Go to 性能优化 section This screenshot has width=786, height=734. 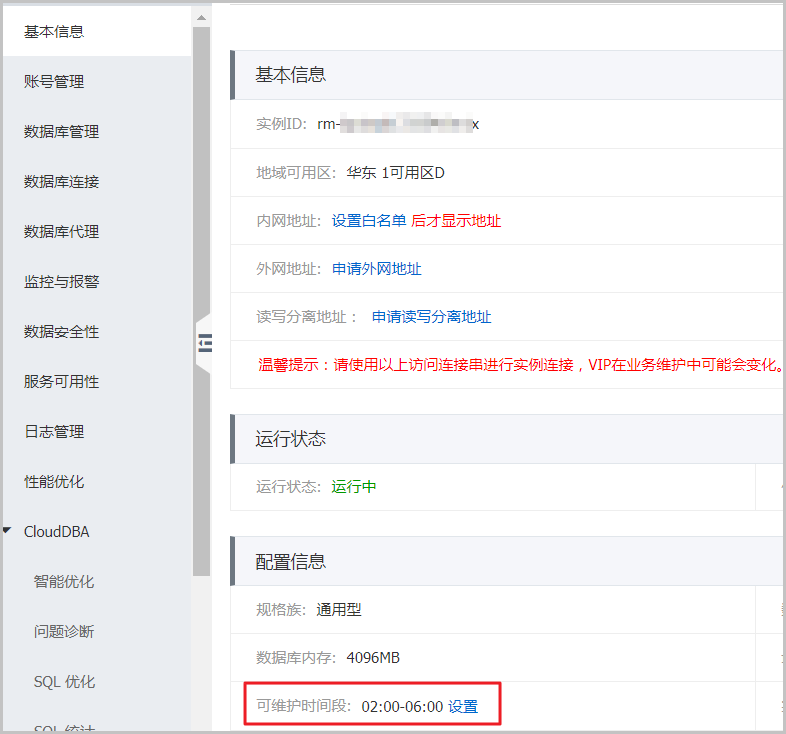(x=54, y=482)
